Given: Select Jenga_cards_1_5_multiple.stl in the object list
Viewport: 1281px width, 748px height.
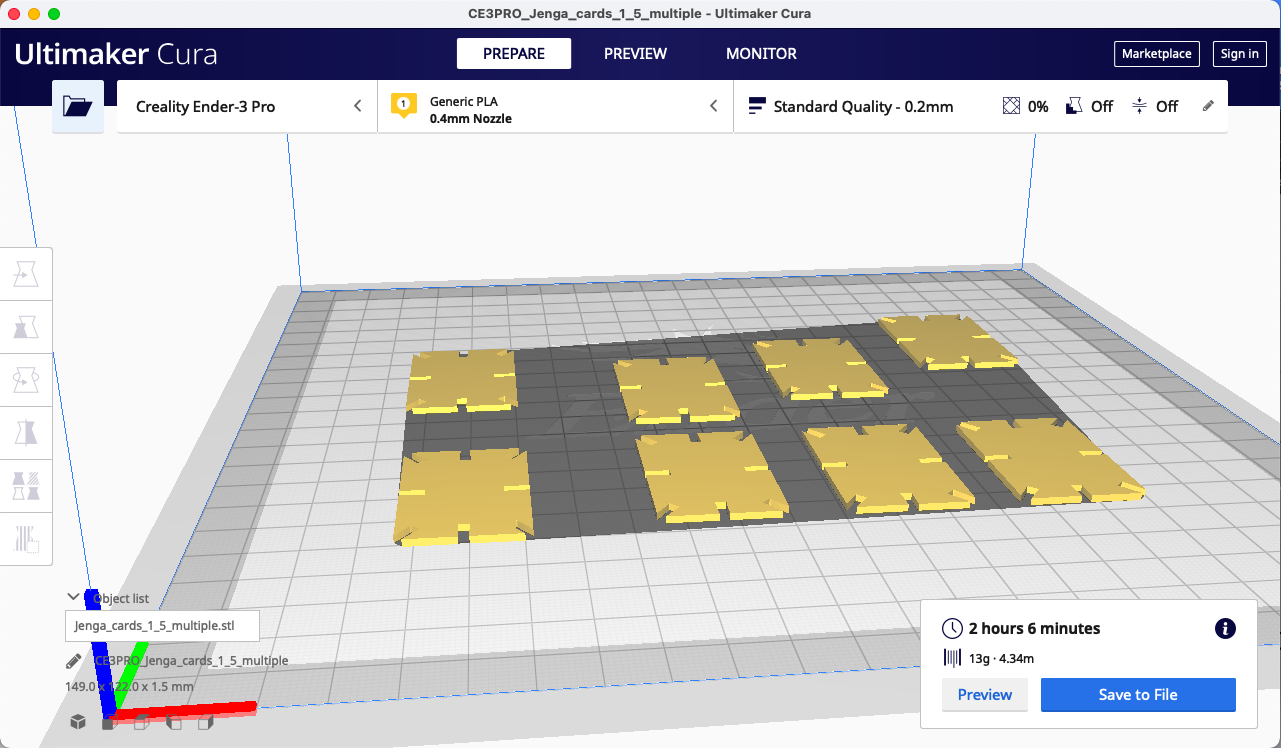Looking at the screenshot, I should coord(163,626).
